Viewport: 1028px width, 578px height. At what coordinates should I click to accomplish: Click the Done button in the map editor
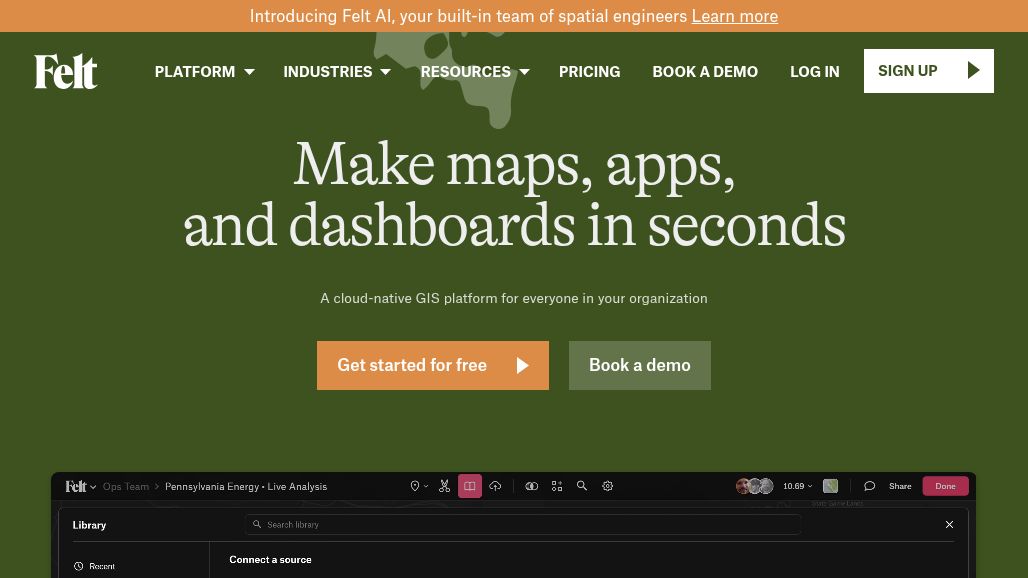click(944, 486)
